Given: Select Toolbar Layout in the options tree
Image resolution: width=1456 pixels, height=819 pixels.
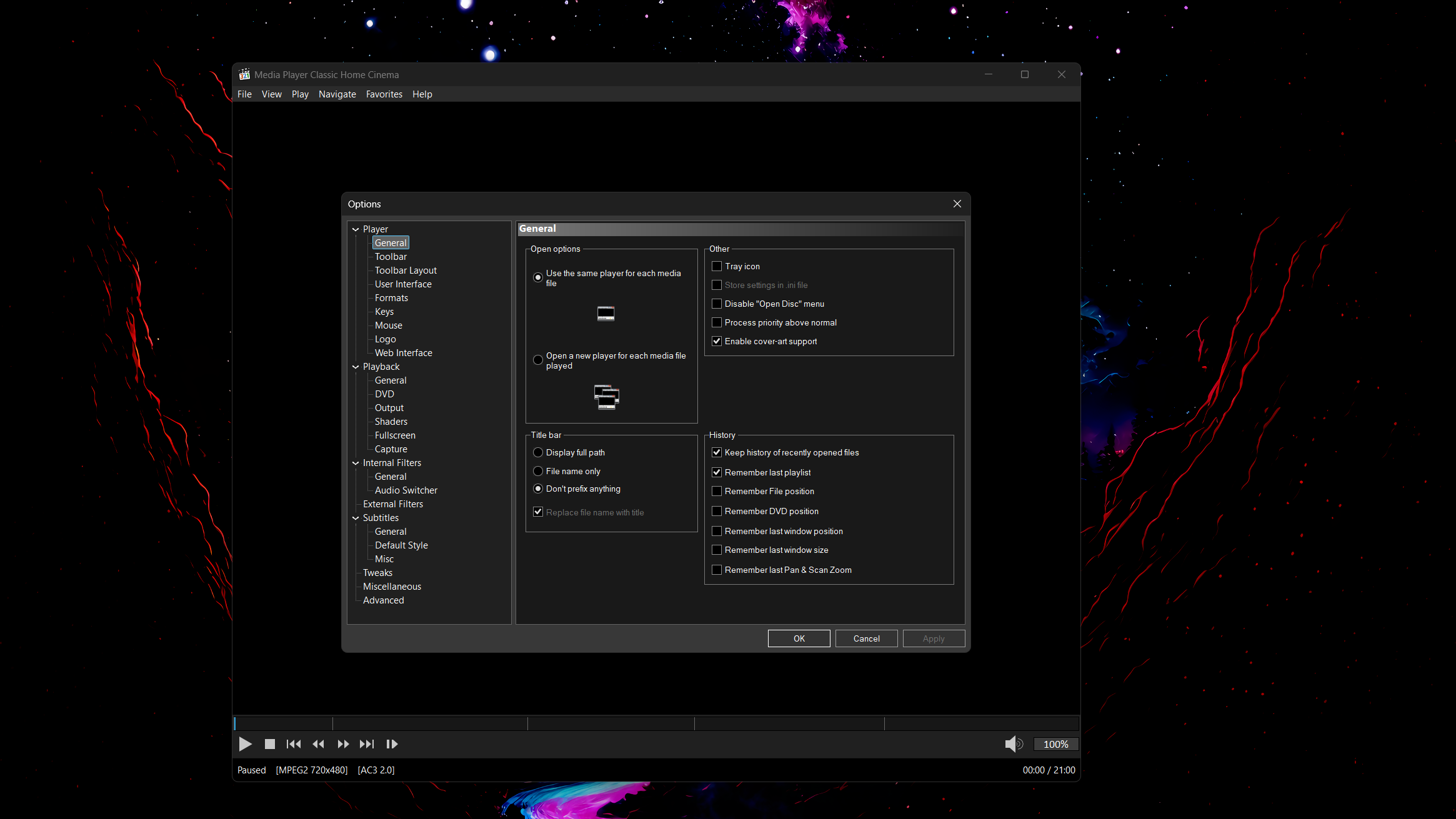Looking at the screenshot, I should pyautogui.click(x=406, y=271).
